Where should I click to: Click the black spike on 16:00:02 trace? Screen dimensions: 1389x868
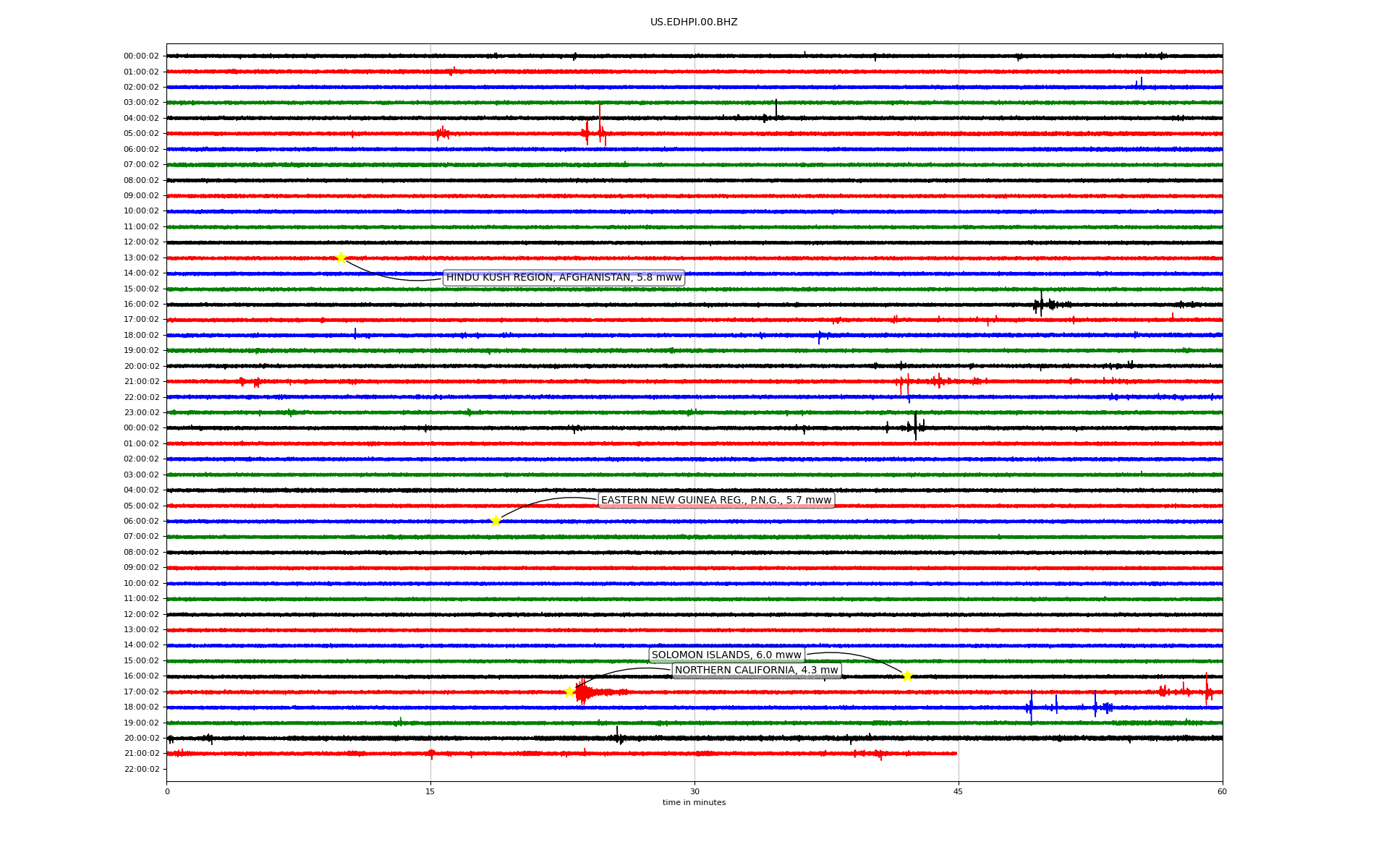pyautogui.click(x=1042, y=304)
